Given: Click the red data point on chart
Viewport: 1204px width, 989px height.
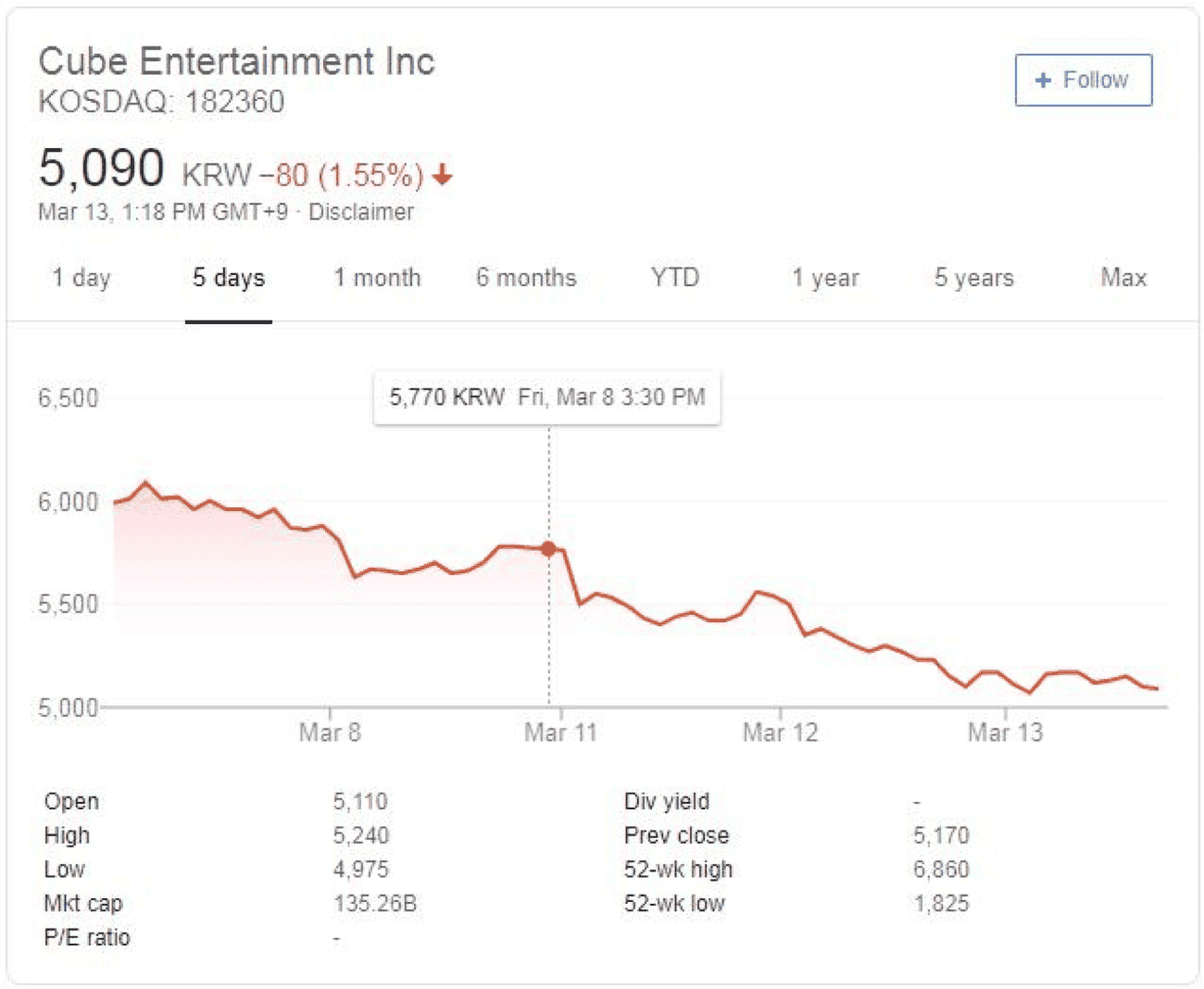Looking at the screenshot, I should tap(548, 549).
